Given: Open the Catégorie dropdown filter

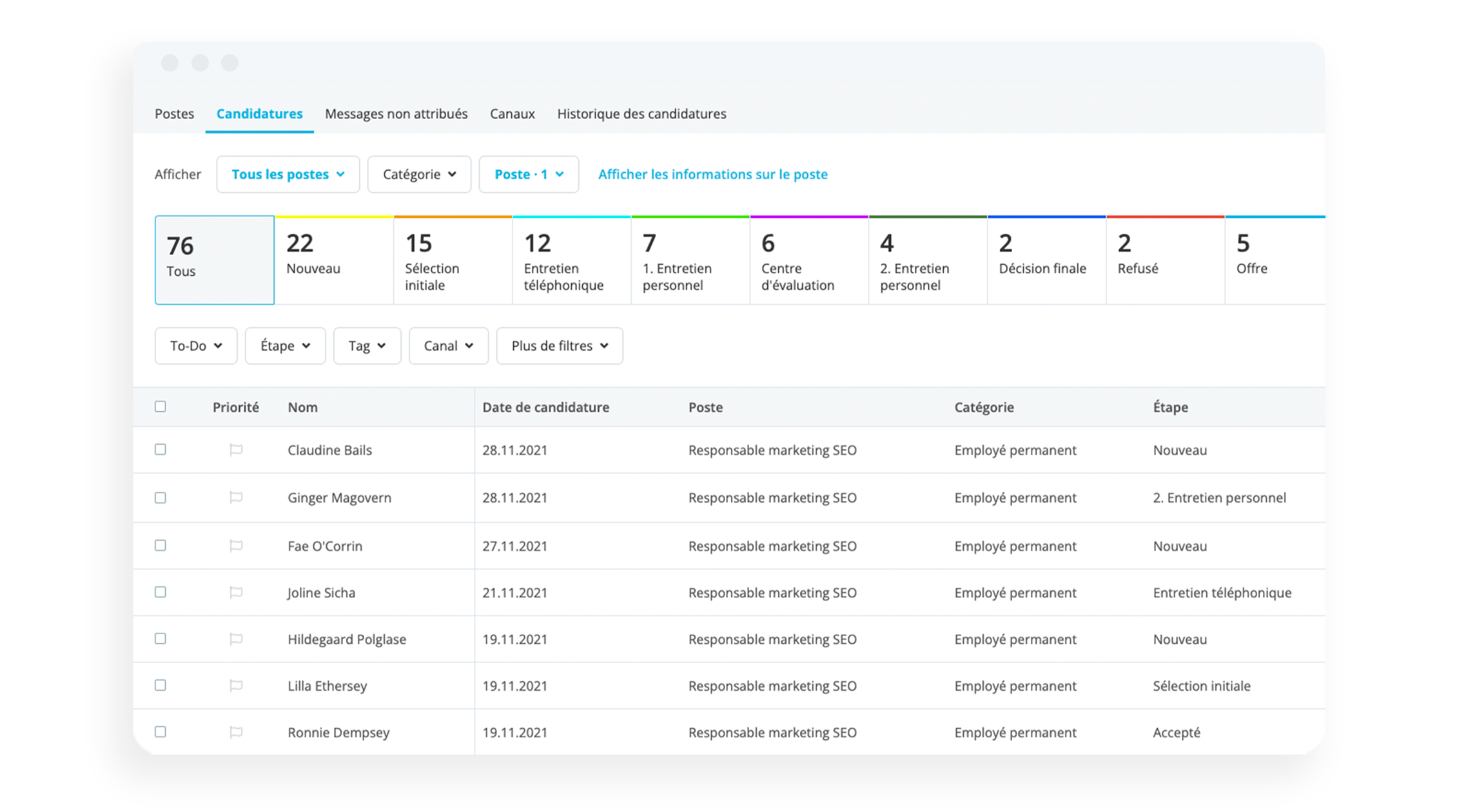Looking at the screenshot, I should point(416,175).
